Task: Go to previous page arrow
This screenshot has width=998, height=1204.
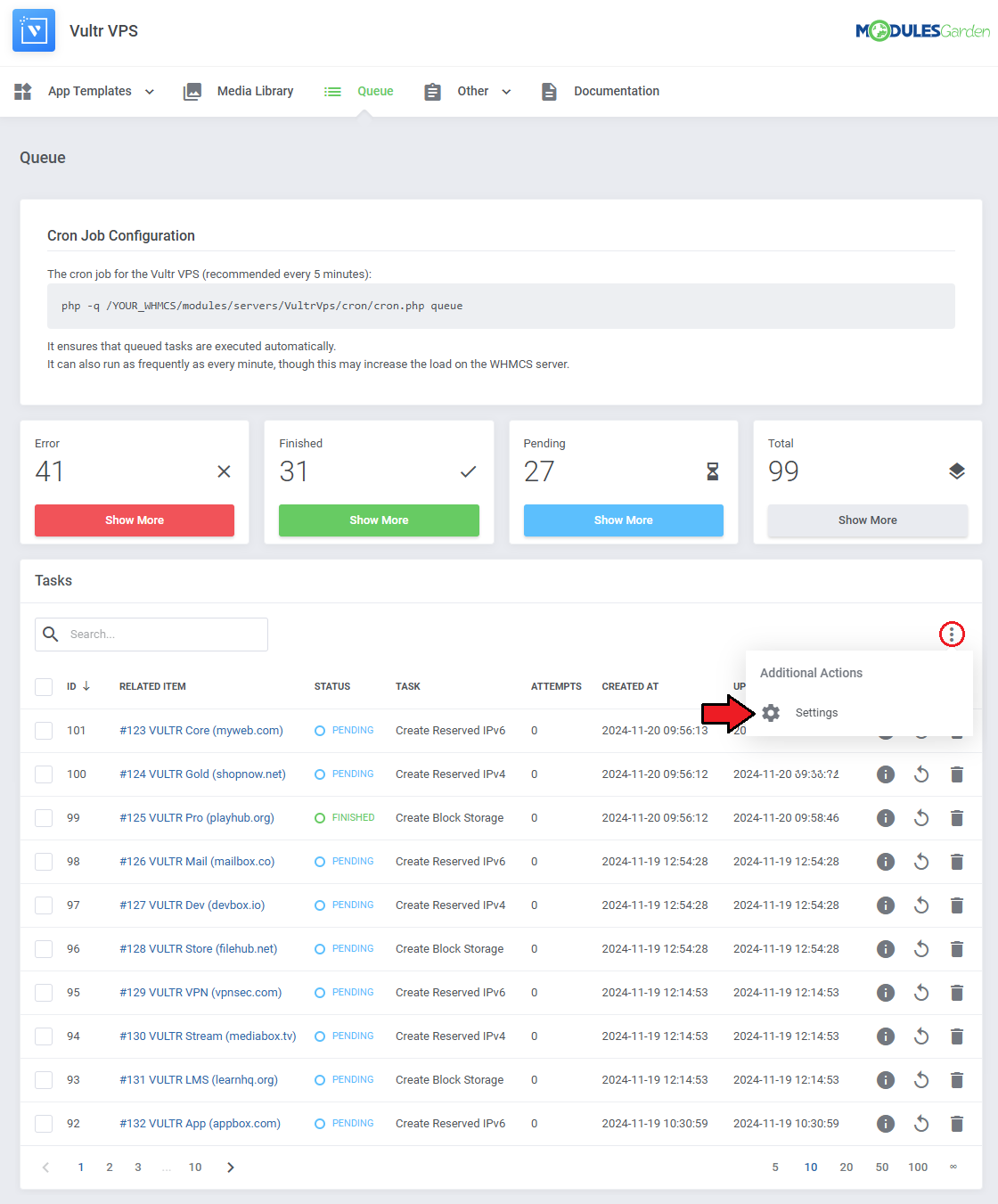Action: click(x=46, y=1167)
